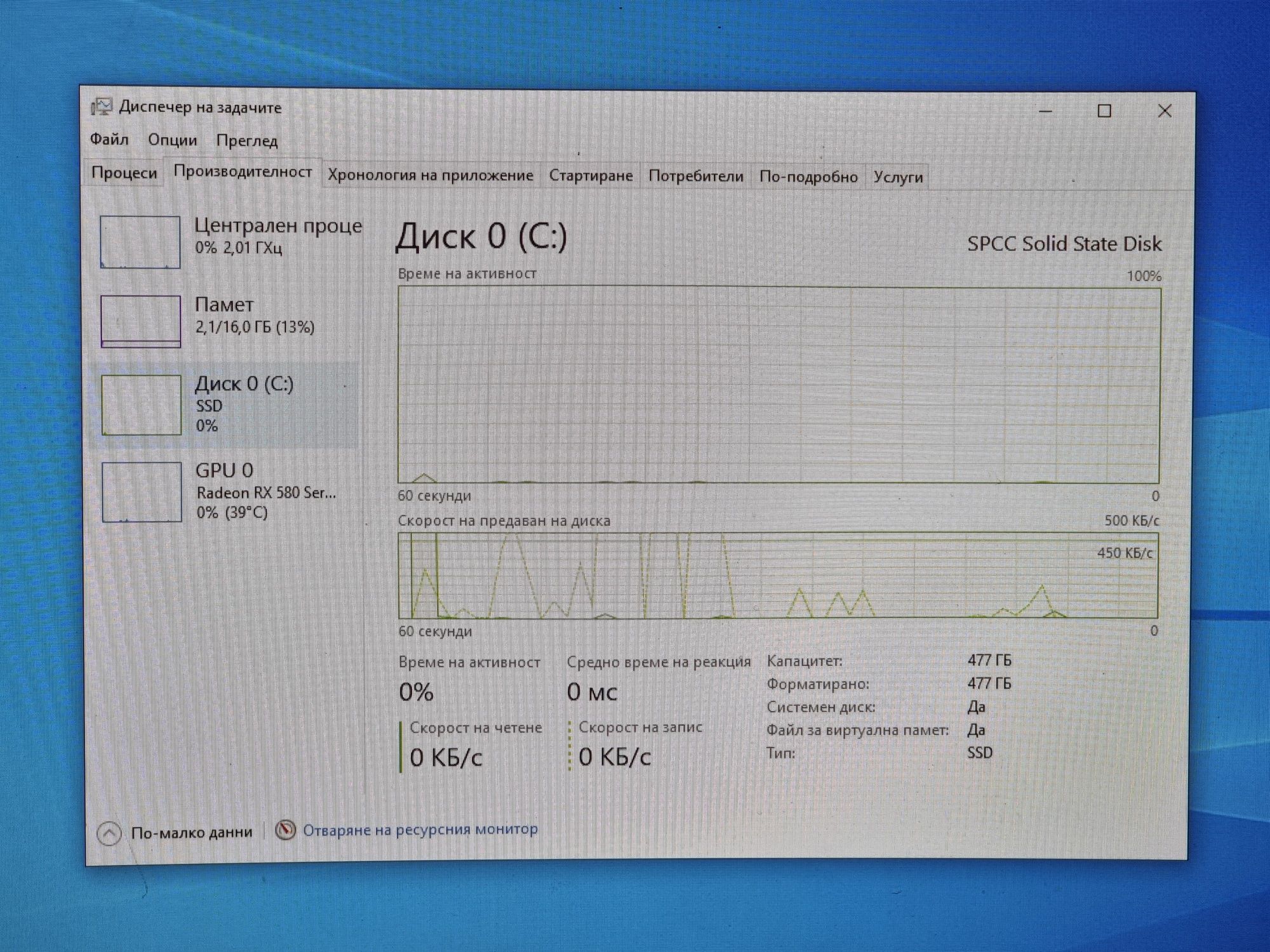Open the Файл menu
1270x952 pixels.
pos(109,139)
